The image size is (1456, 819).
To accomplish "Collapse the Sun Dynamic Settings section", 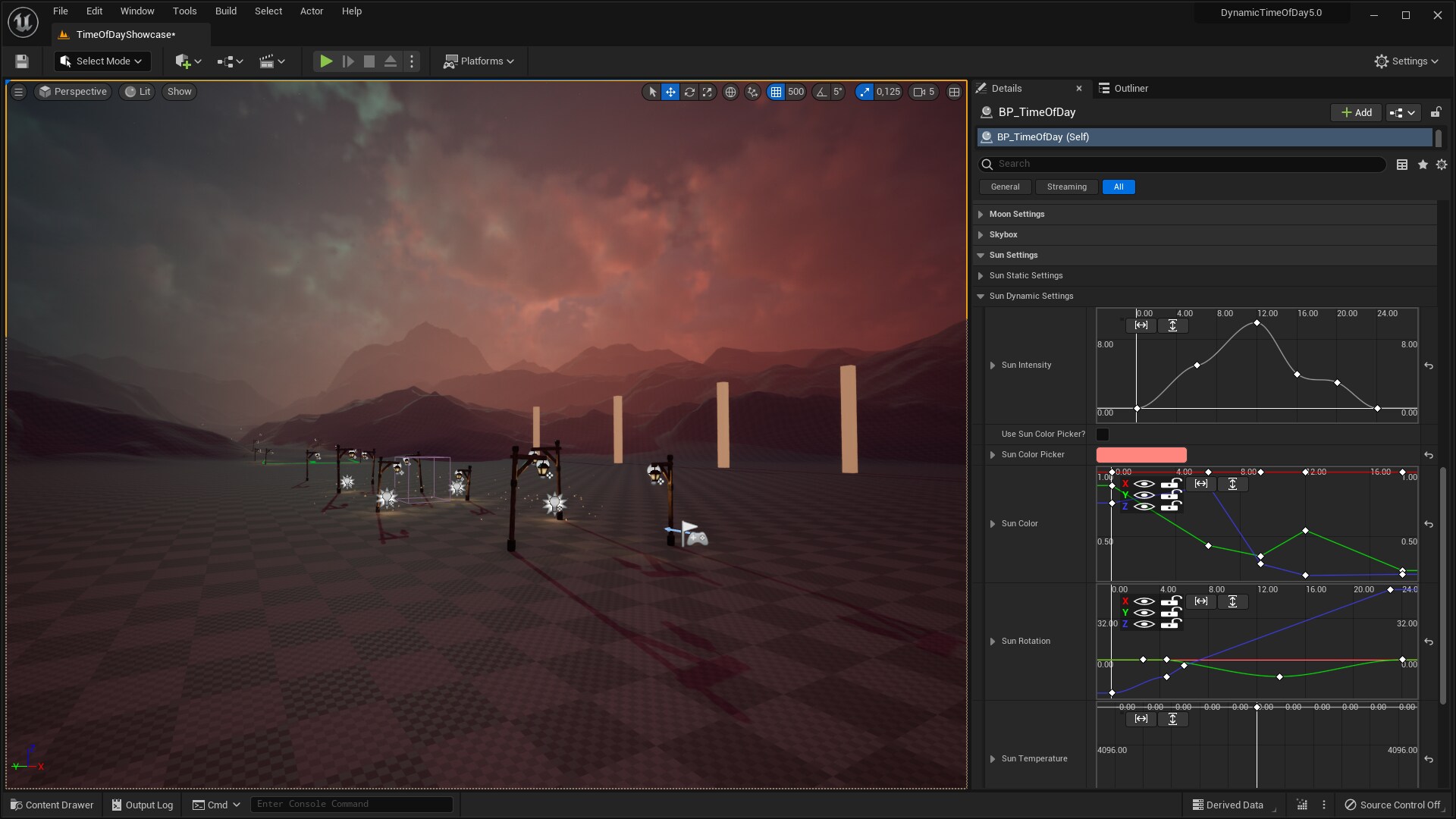I will pos(981,297).
